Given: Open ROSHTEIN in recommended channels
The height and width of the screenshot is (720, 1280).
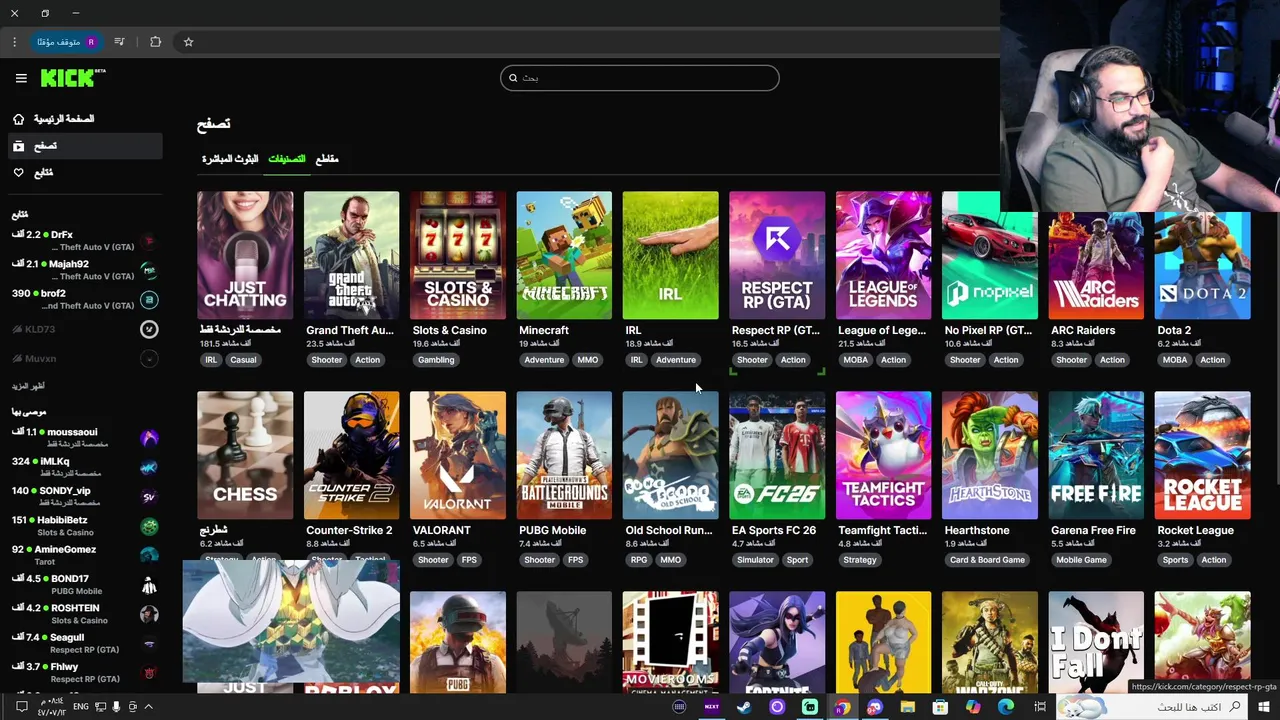Looking at the screenshot, I should coord(86,614).
